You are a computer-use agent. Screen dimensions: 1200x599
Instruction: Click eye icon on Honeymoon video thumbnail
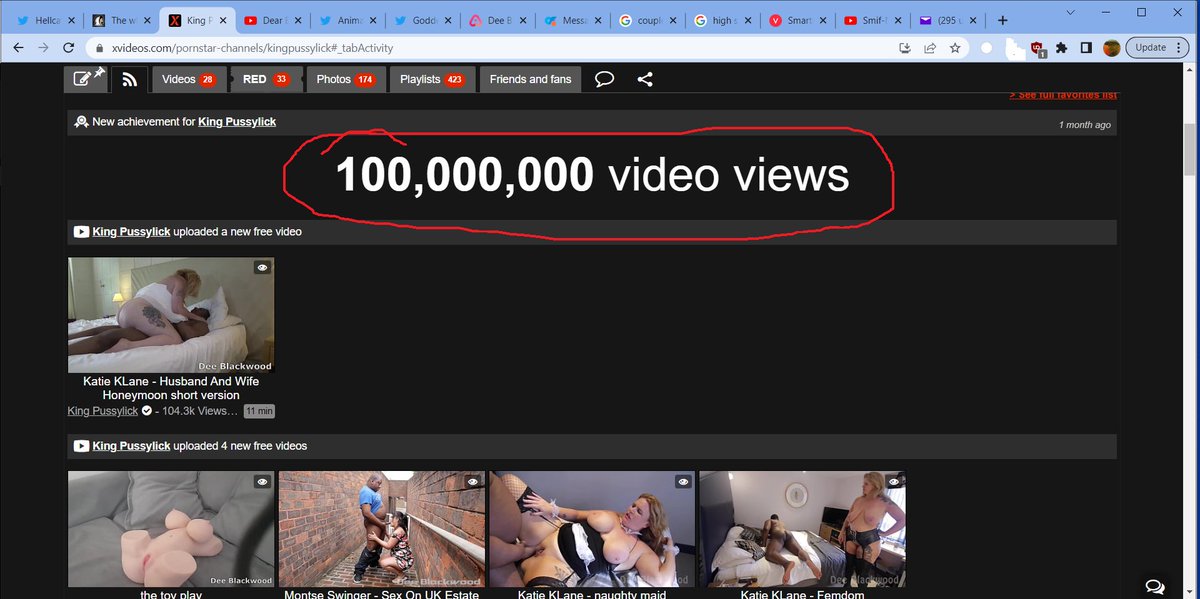(262, 268)
